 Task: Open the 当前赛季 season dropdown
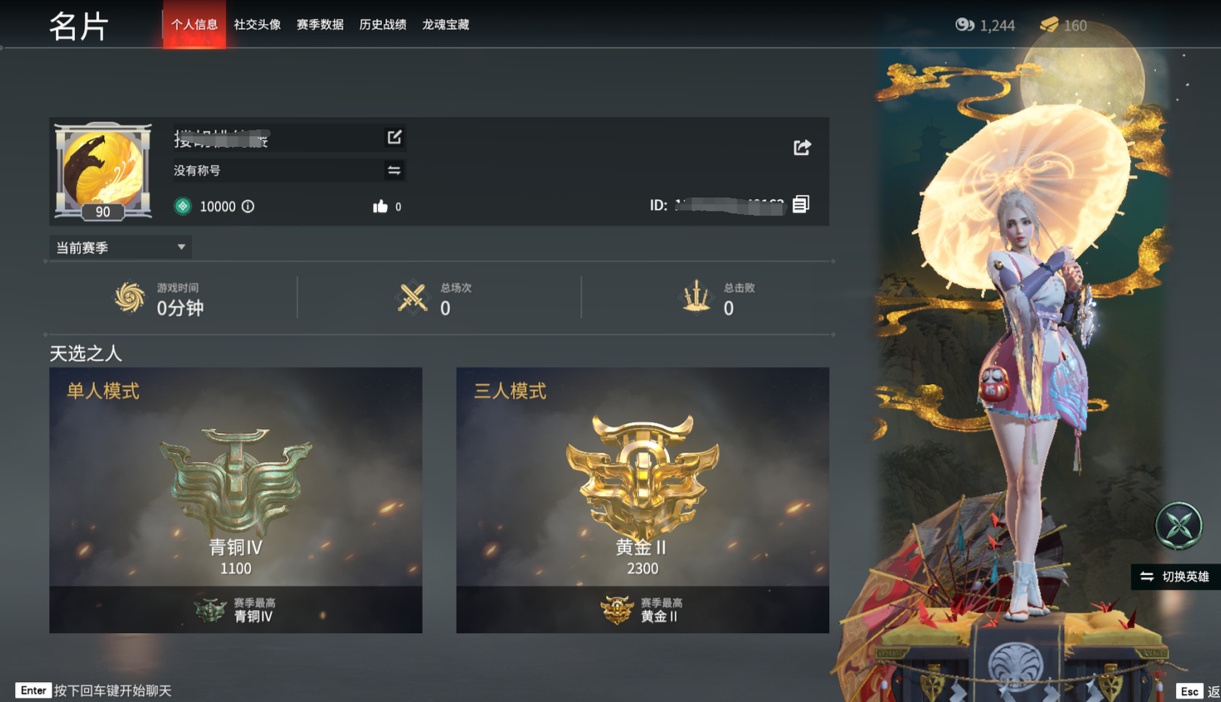(120, 247)
